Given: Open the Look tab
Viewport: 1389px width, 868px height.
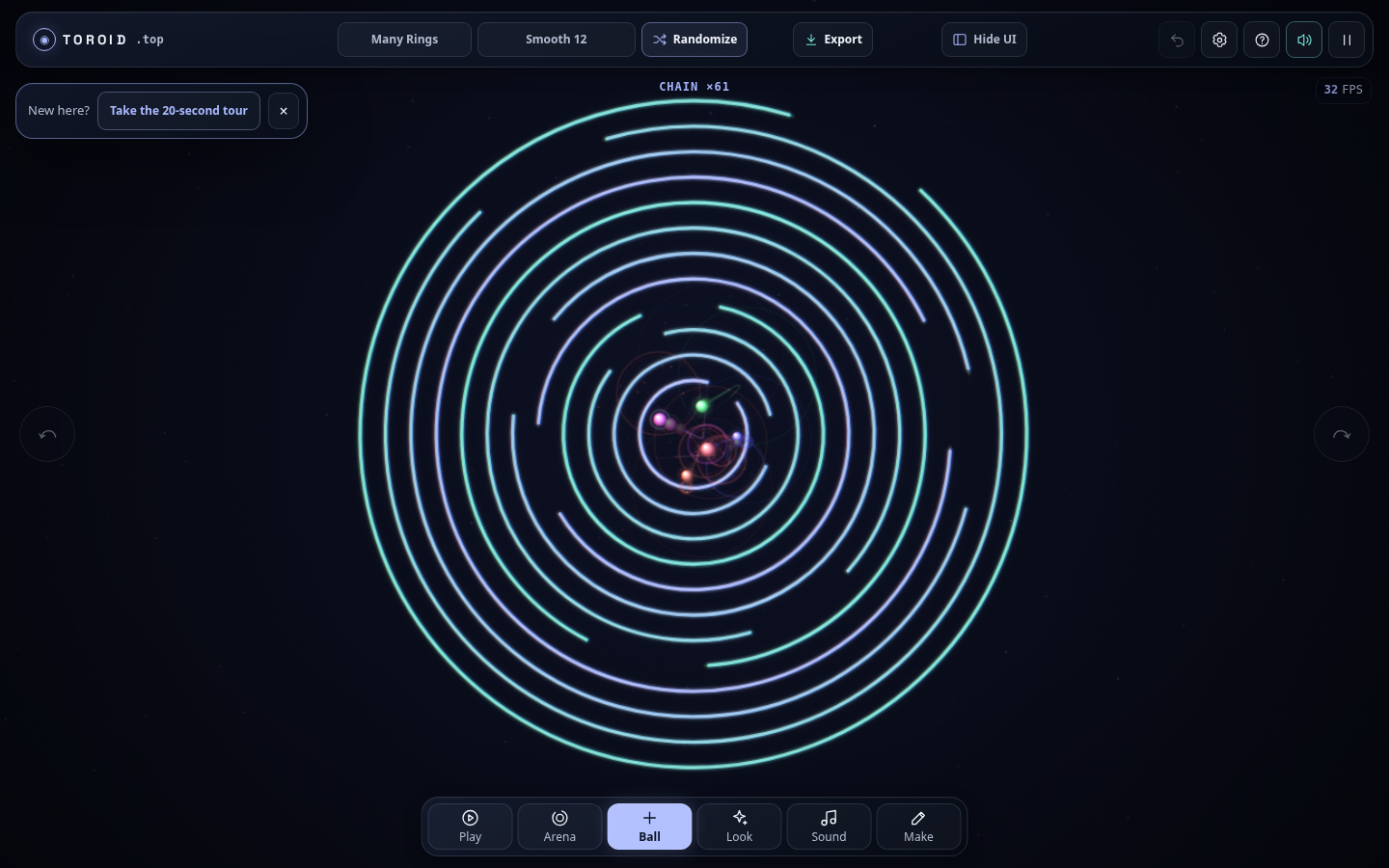Looking at the screenshot, I should [x=739, y=827].
